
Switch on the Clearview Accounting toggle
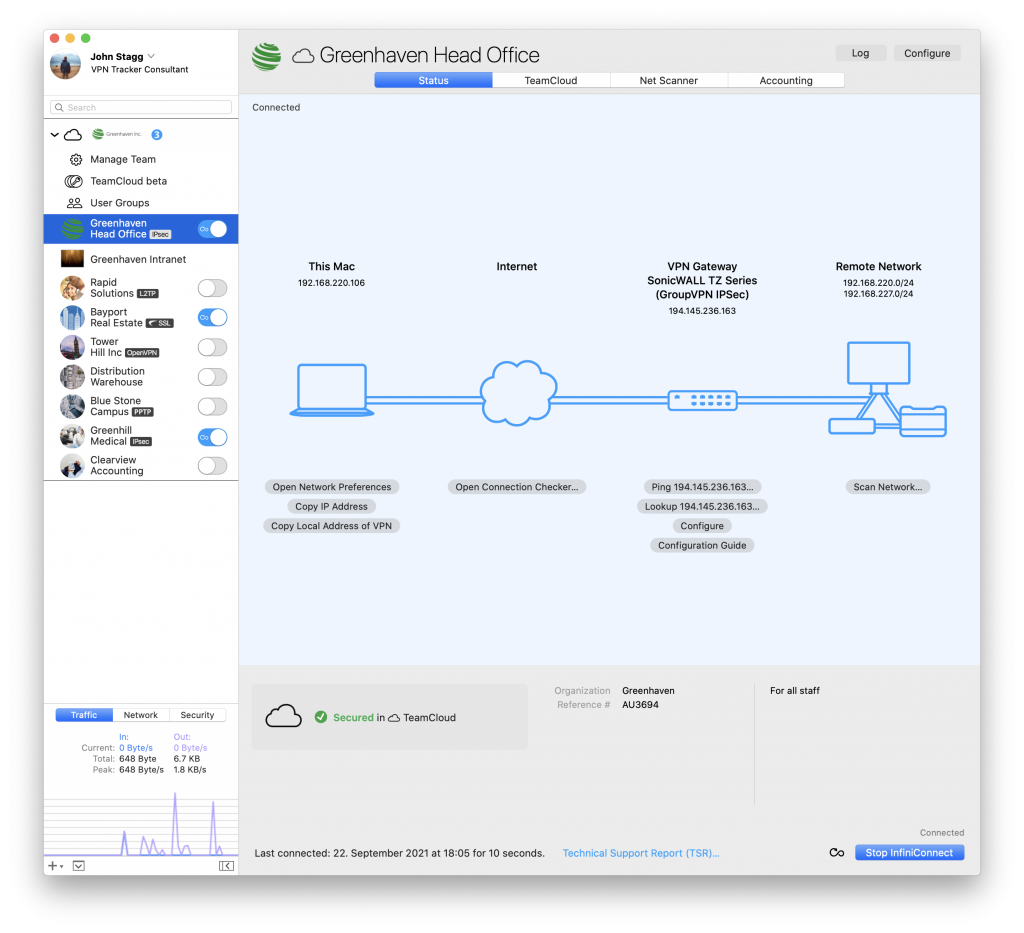(x=212, y=466)
